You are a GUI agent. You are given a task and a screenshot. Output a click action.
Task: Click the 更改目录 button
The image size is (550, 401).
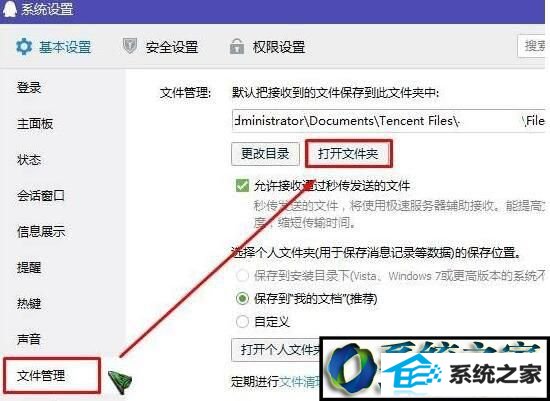tap(265, 154)
